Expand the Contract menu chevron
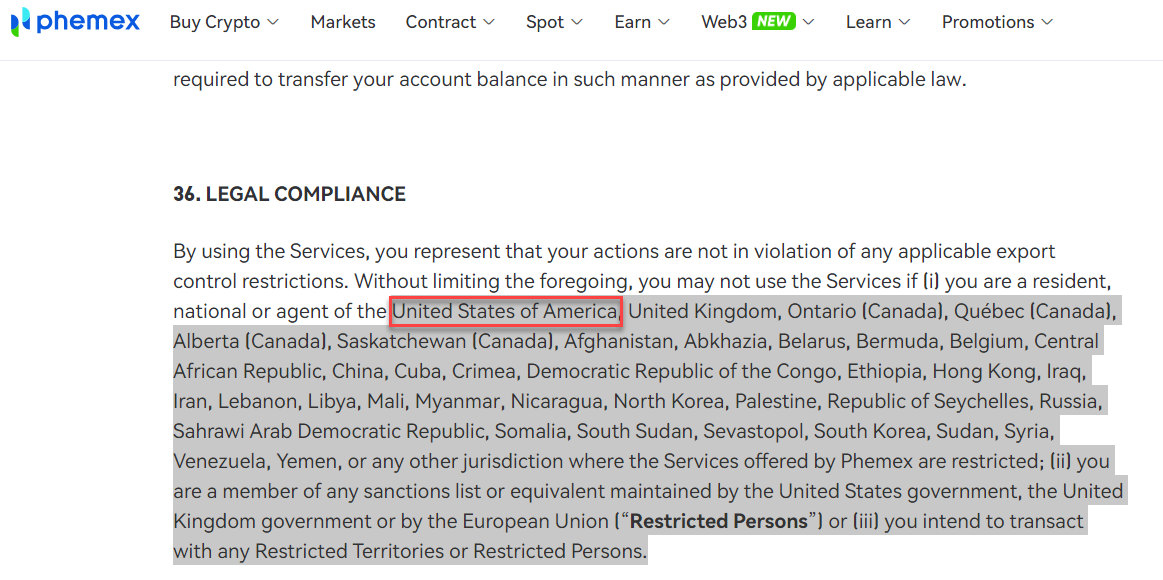 click(488, 22)
